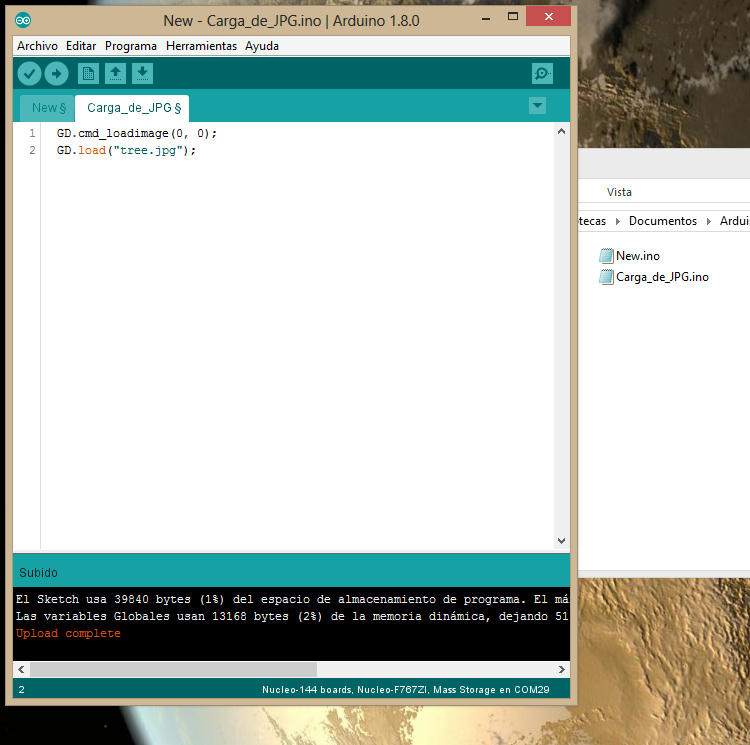
Task: Expand the breadcrumb arrow after Documentos
Action: 708,221
